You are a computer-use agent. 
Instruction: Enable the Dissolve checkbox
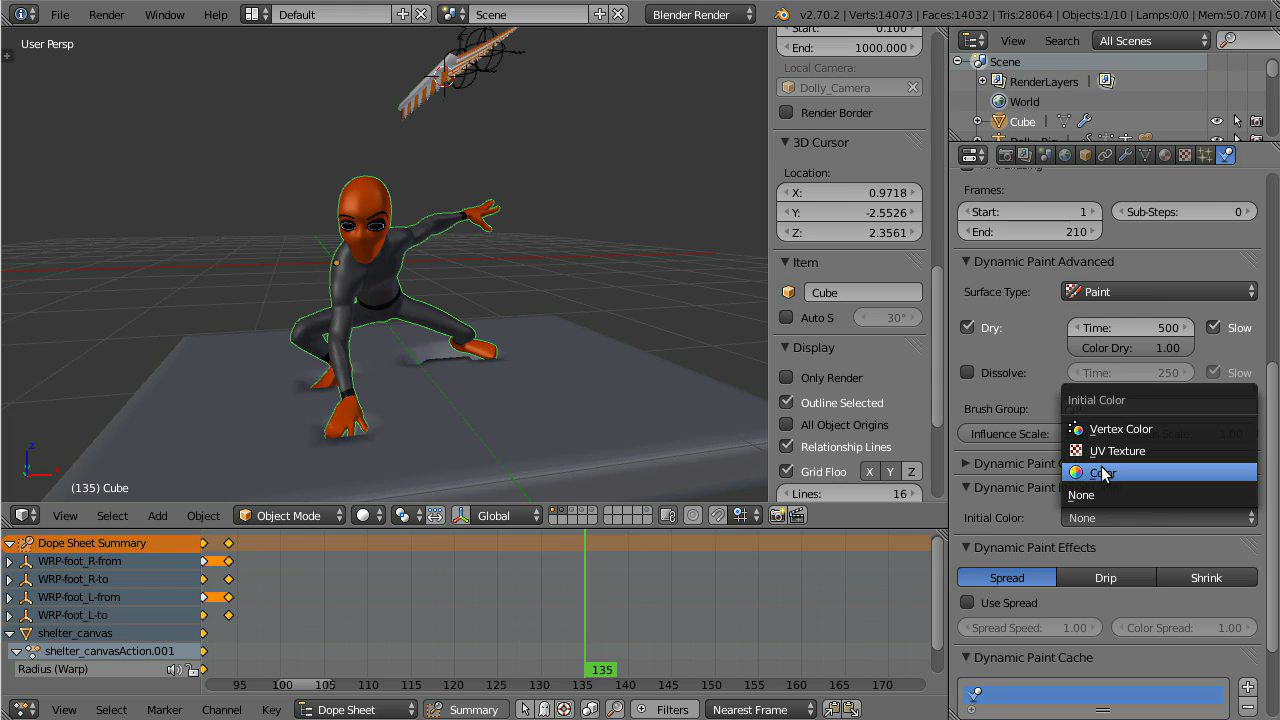pyautogui.click(x=967, y=372)
